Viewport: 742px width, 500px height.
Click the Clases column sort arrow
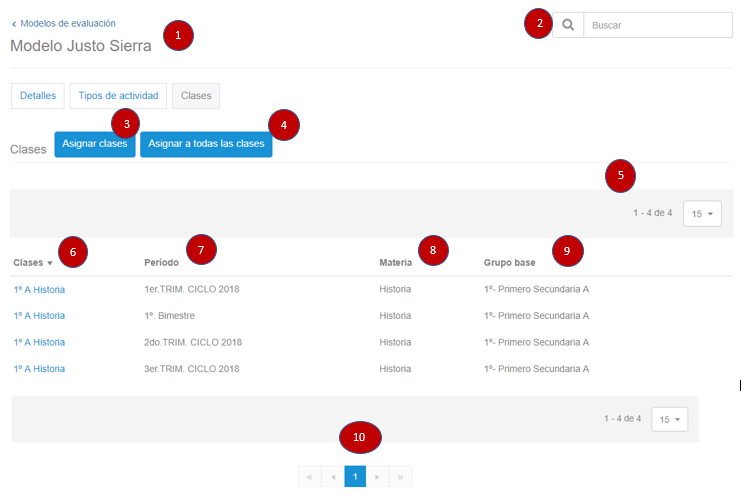pyautogui.click(x=50, y=263)
